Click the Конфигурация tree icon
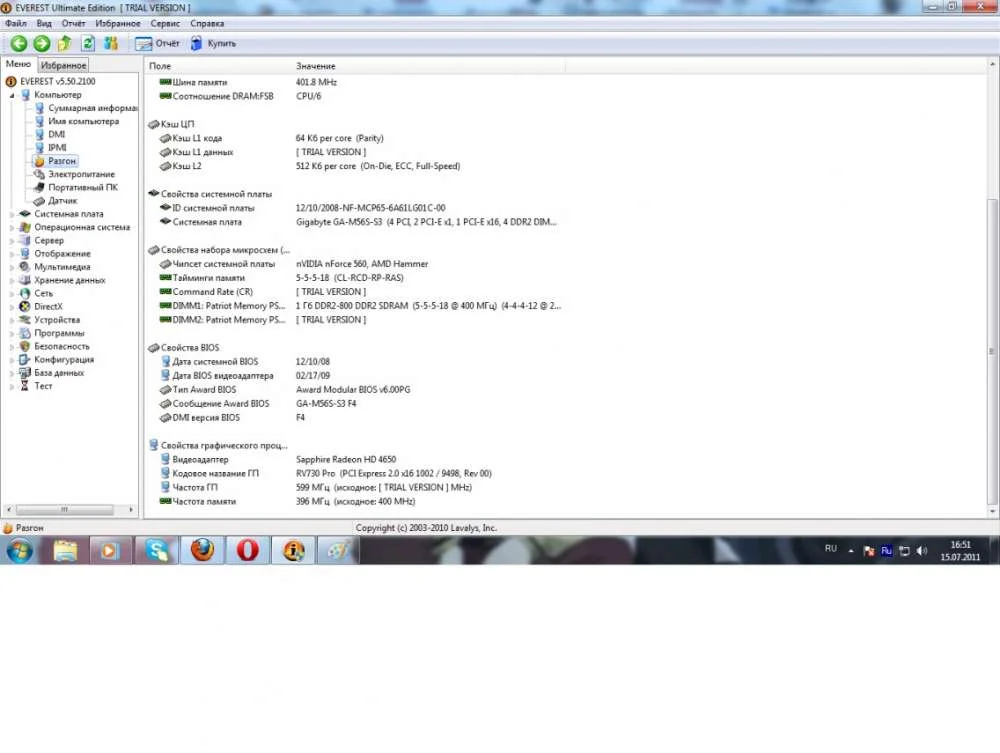This screenshot has width=1000, height=753. click(25, 360)
